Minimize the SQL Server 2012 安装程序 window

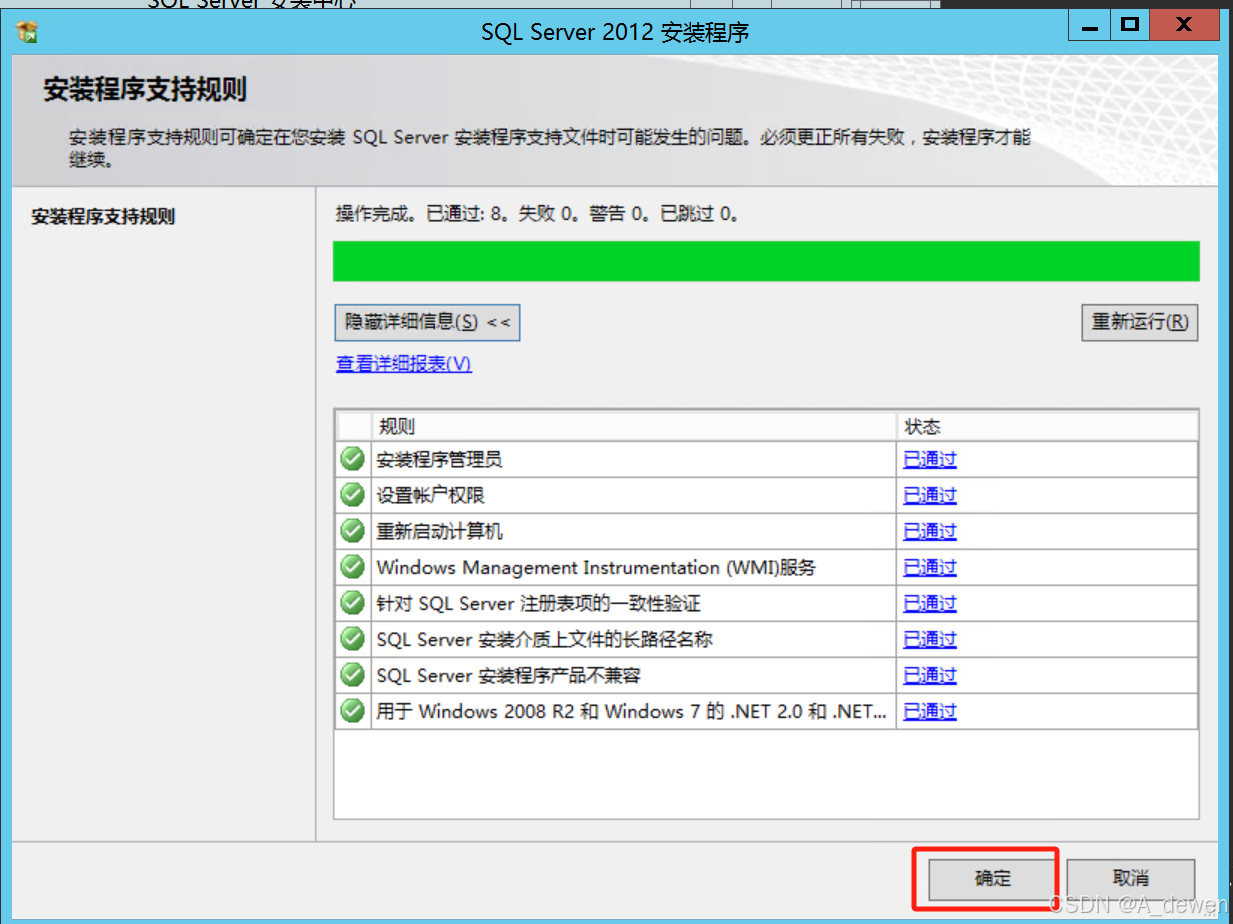click(1090, 24)
